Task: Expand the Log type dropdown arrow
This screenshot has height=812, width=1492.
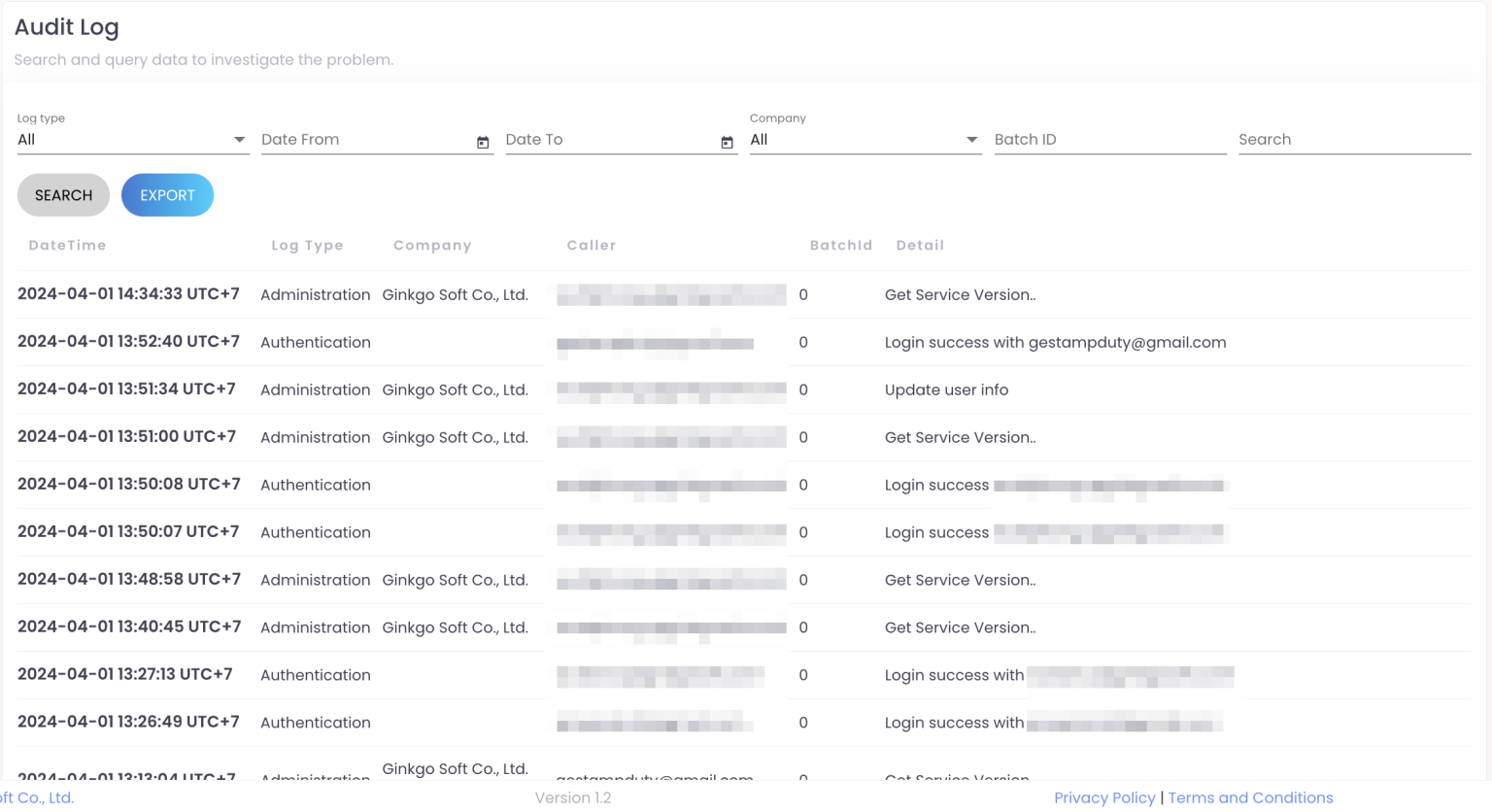Action: [239, 140]
